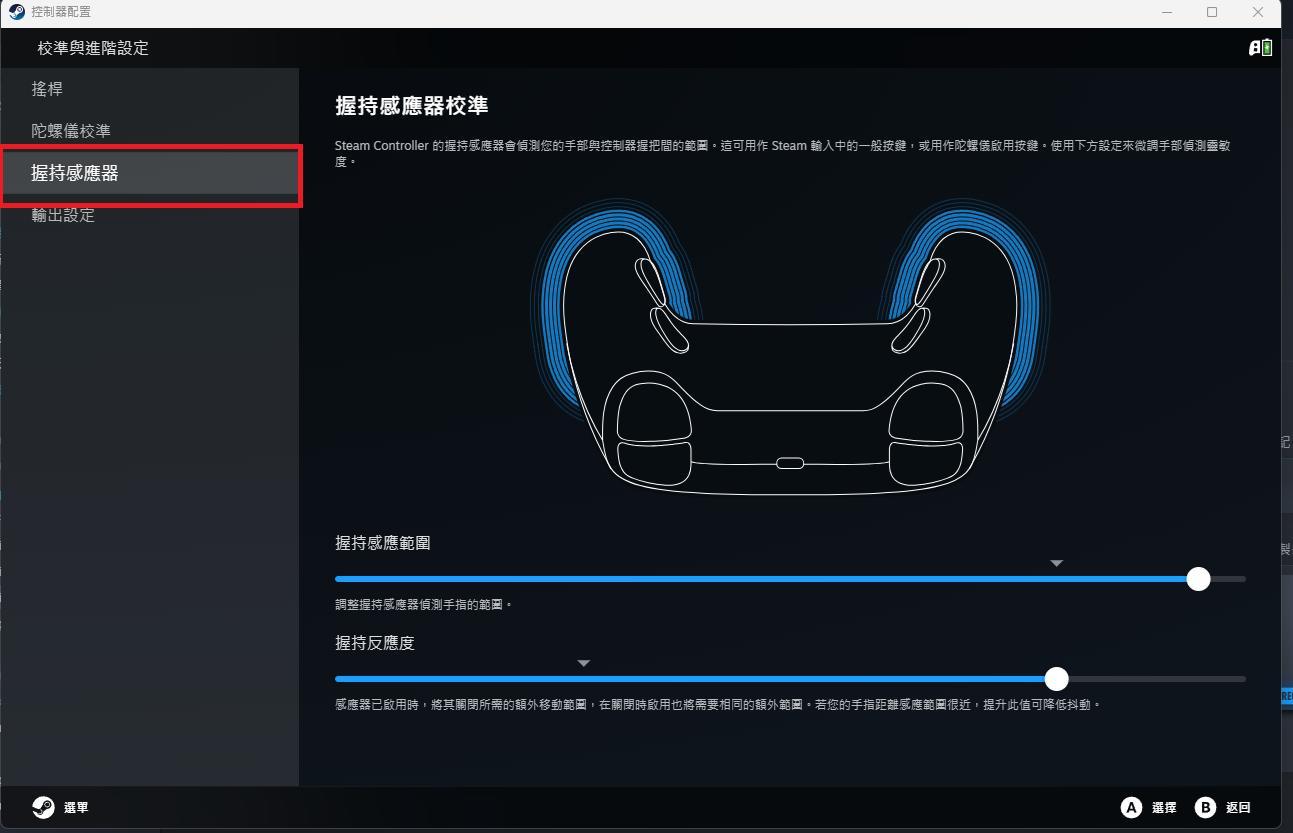
Task: Click the 握持感應範圍 slider handle
Action: (1198, 579)
